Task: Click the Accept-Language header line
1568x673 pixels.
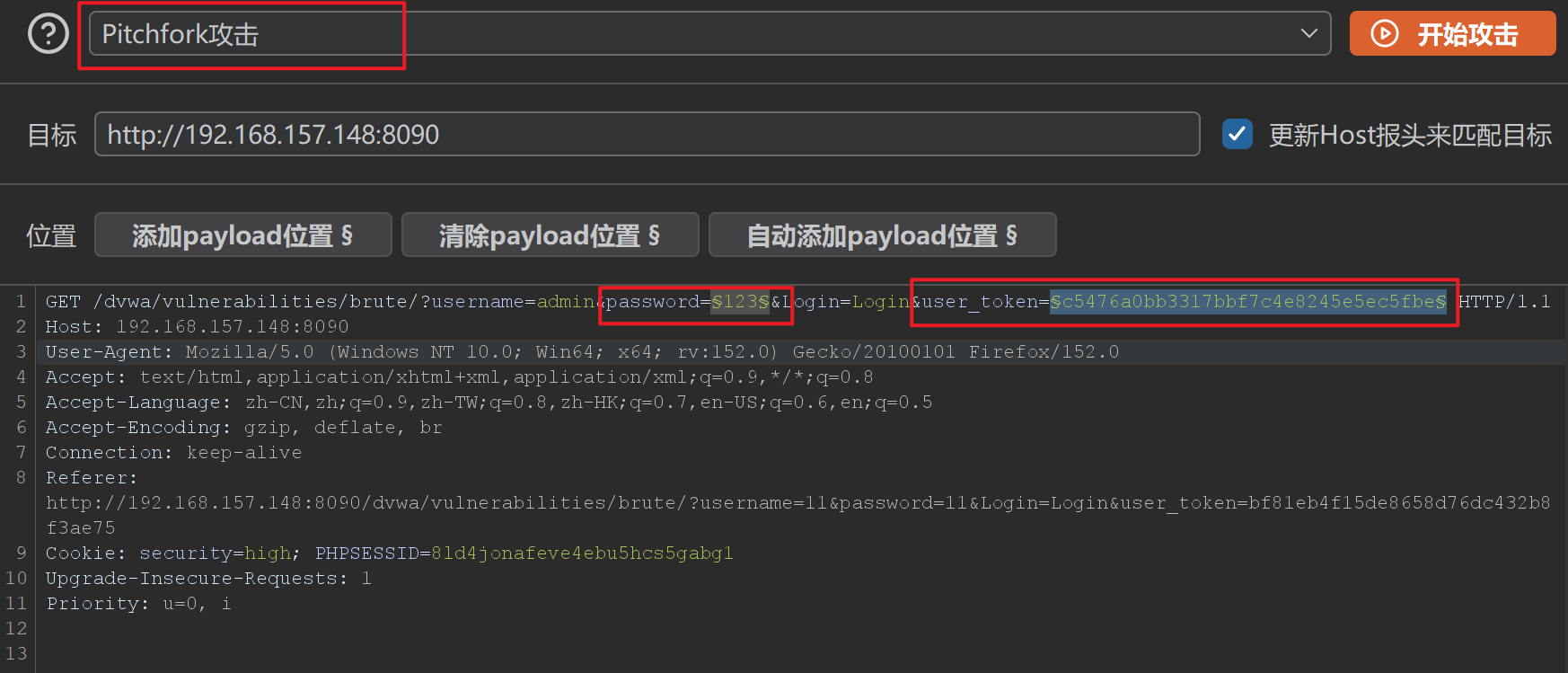Action: pyautogui.click(x=489, y=403)
